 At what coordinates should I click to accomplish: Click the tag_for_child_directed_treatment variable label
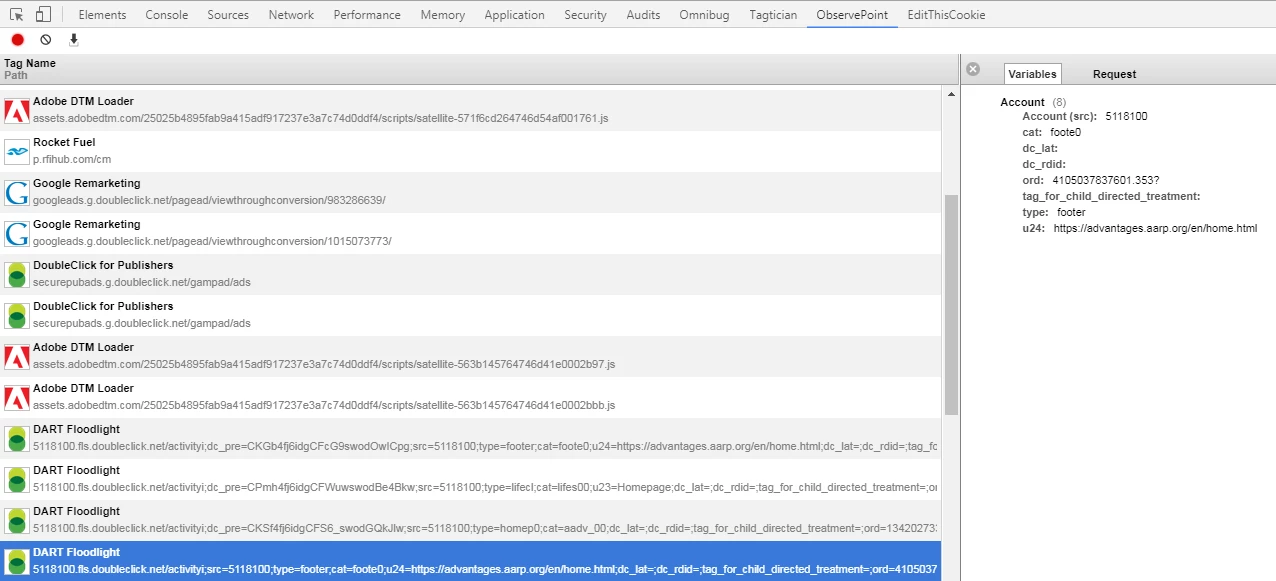click(1111, 196)
